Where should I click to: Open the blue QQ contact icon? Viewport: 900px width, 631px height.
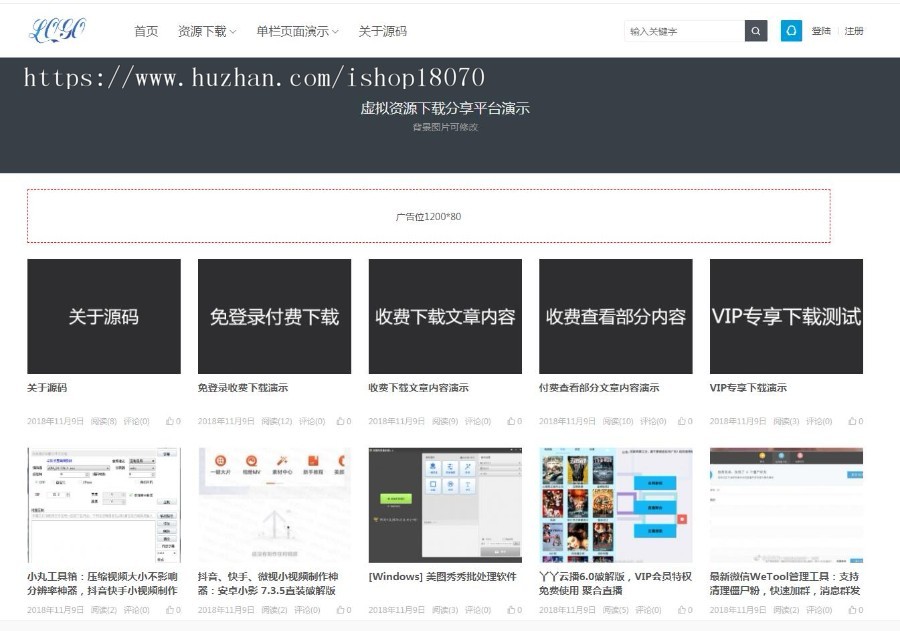click(x=791, y=31)
